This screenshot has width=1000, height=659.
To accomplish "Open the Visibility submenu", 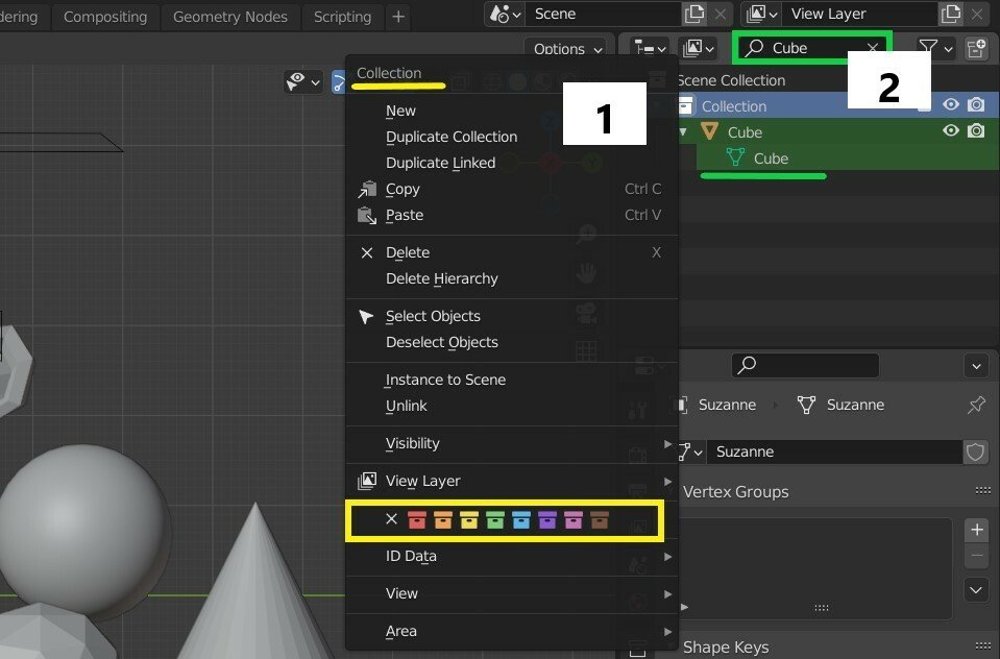I will point(412,444).
